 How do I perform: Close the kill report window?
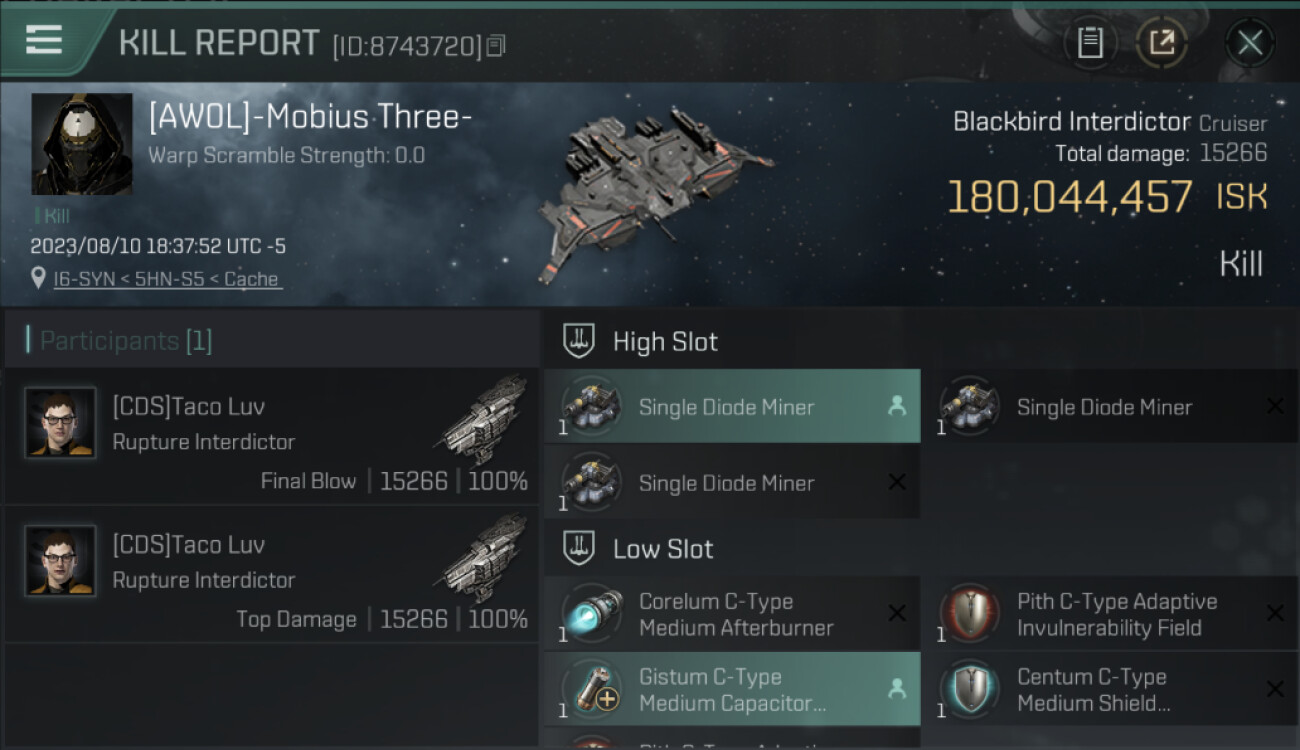click(1249, 42)
